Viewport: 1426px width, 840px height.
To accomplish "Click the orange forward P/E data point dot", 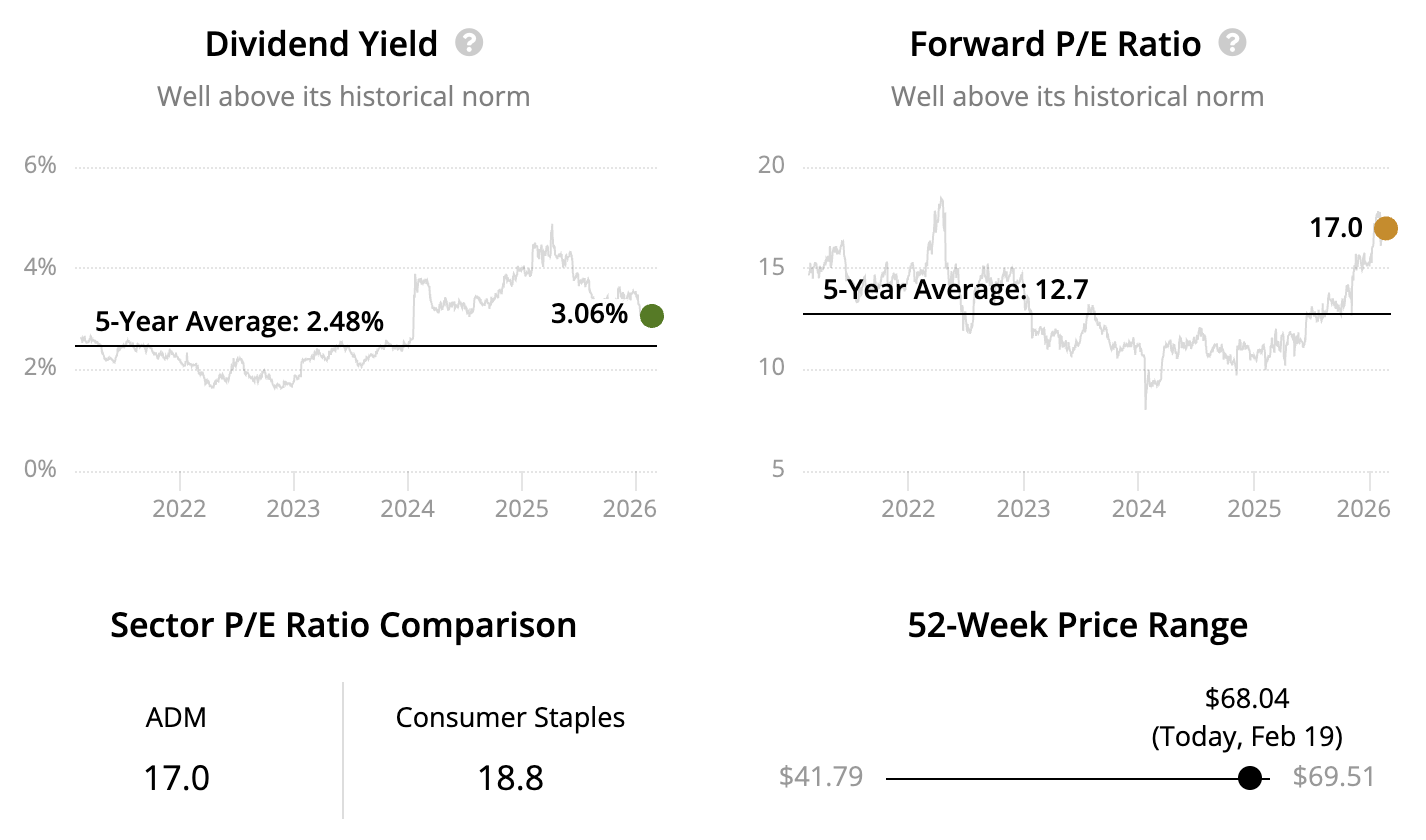I will point(1385,228).
